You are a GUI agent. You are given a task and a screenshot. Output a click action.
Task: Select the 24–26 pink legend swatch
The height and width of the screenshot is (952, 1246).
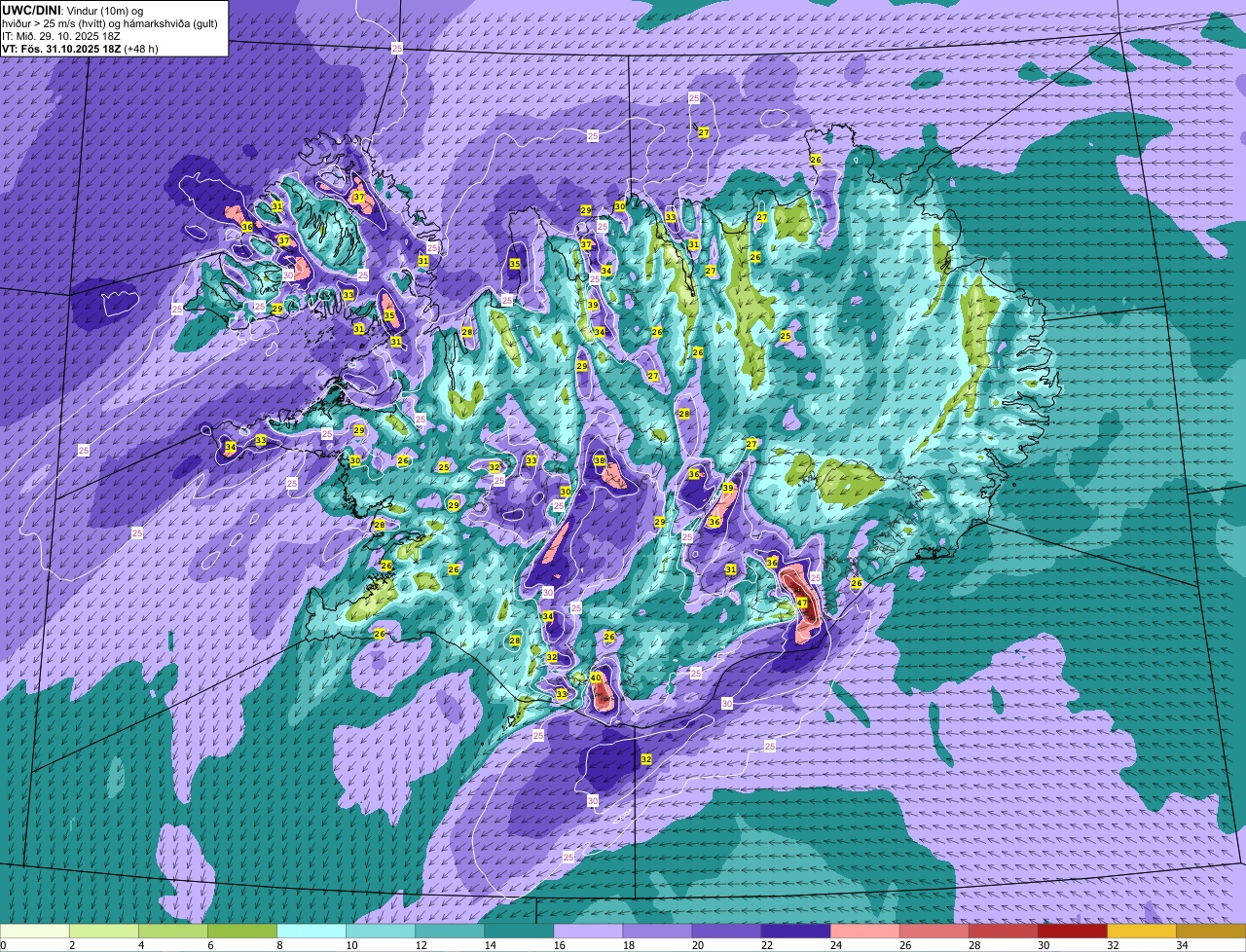[864, 931]
